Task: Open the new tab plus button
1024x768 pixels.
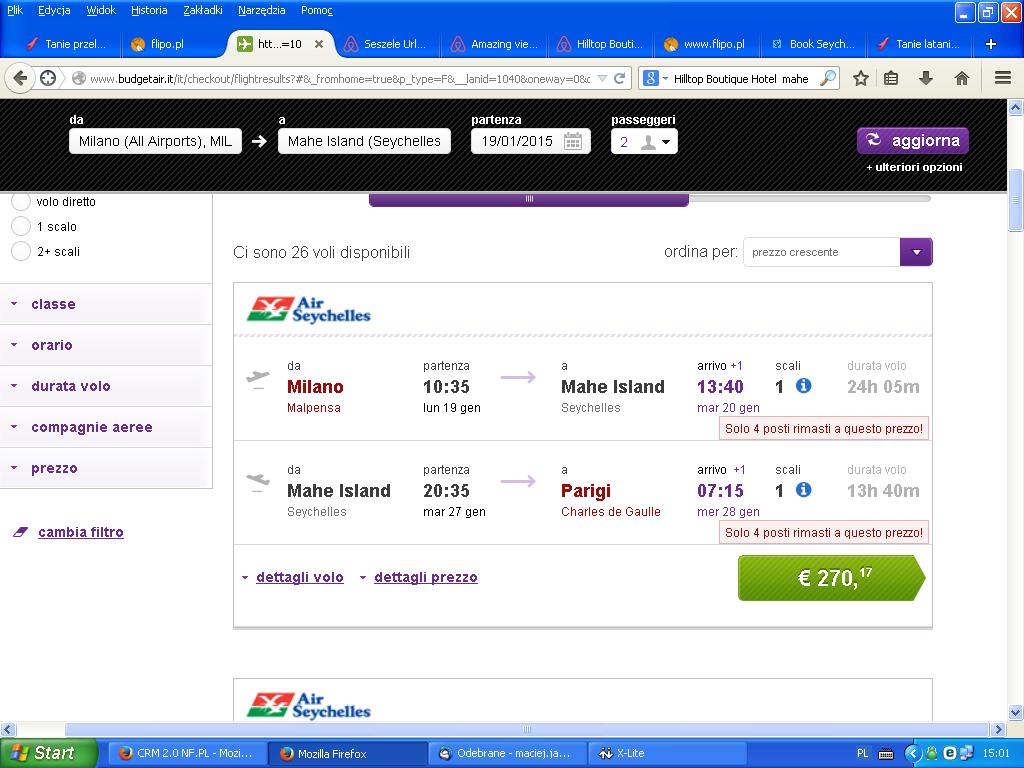Action: pos(991,44)
